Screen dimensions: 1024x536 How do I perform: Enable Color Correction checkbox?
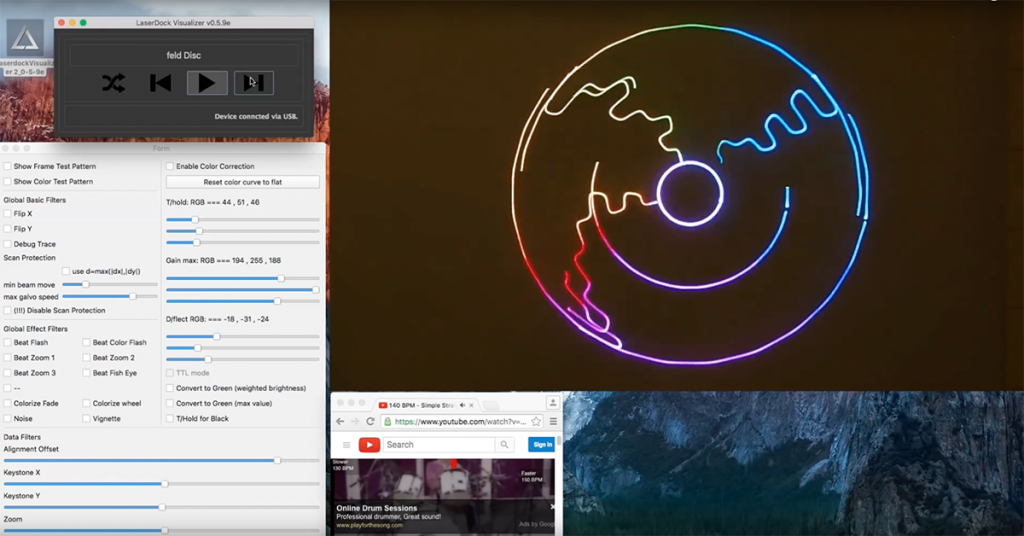tap(170, 166)
